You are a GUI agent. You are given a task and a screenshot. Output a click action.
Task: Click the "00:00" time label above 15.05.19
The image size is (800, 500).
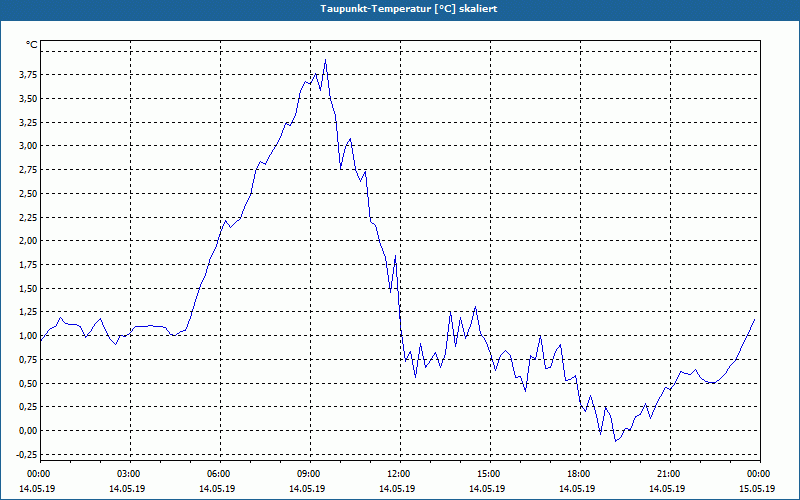click(x=758, y=474)
